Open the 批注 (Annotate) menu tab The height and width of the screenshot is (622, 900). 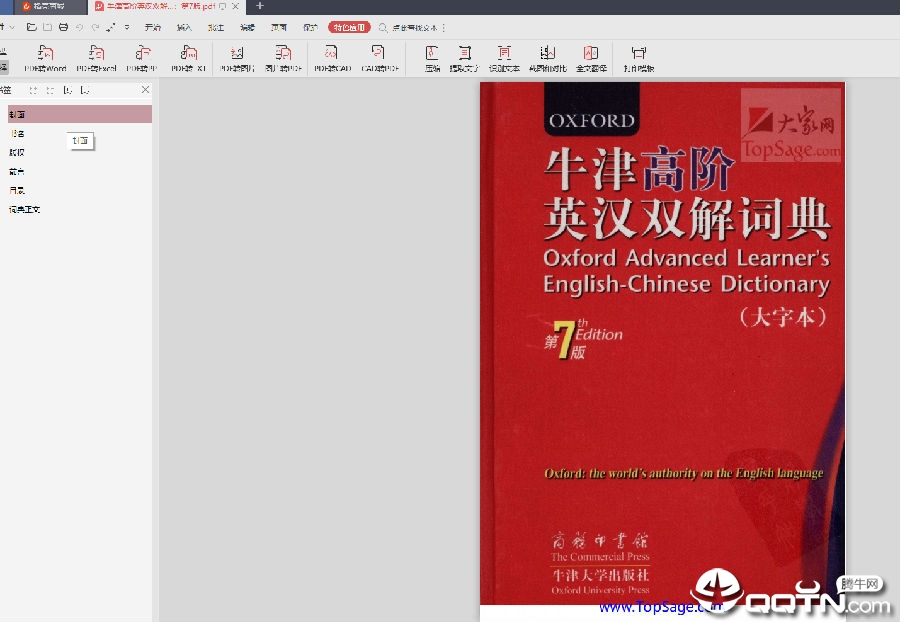(216, 27)
